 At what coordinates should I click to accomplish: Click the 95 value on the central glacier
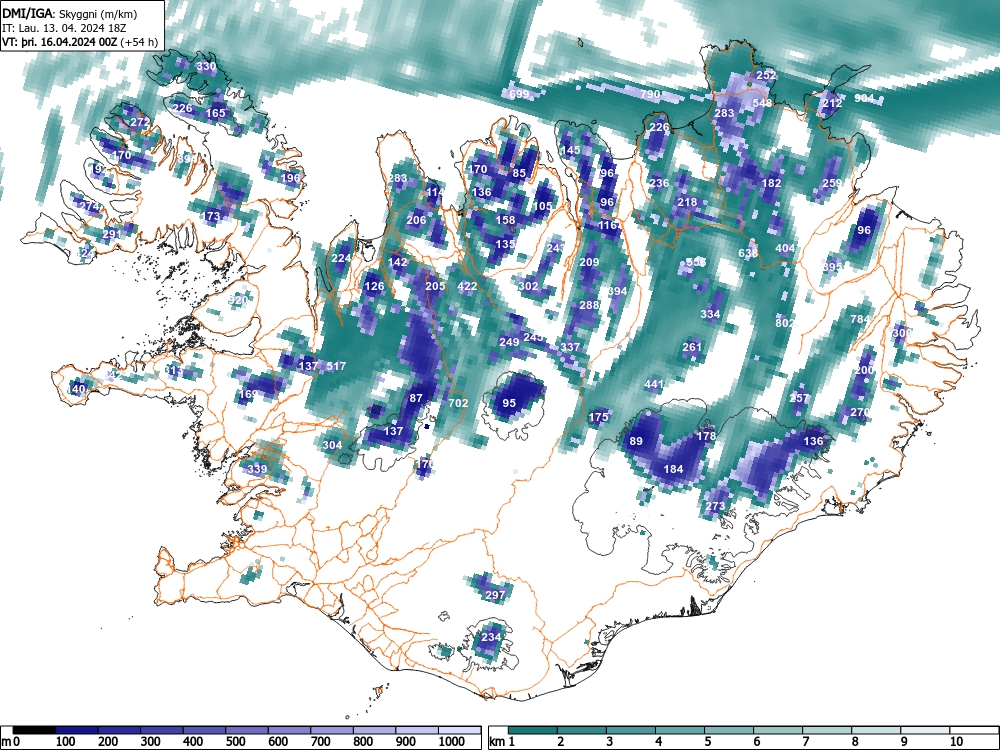509,403
